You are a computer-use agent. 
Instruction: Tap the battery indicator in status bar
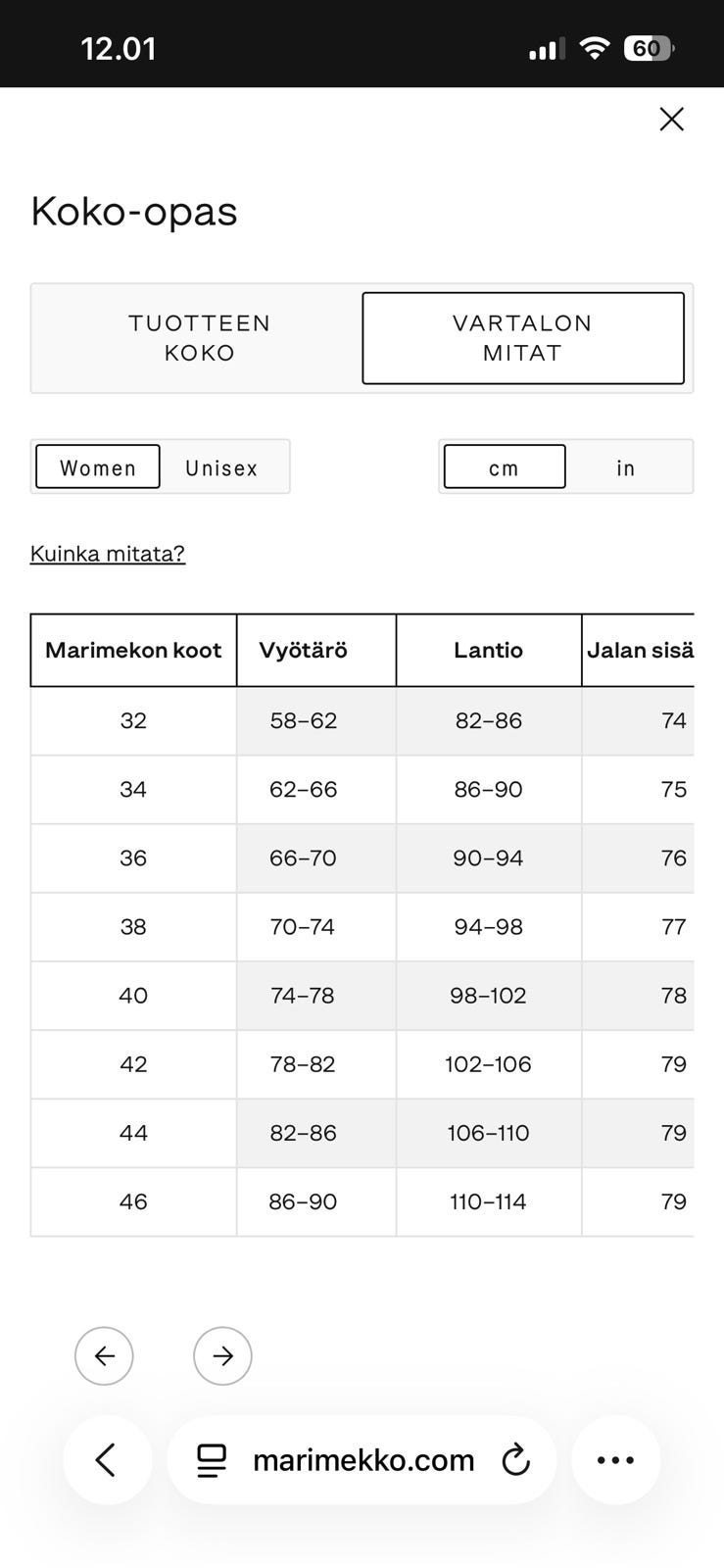[648, 48]
